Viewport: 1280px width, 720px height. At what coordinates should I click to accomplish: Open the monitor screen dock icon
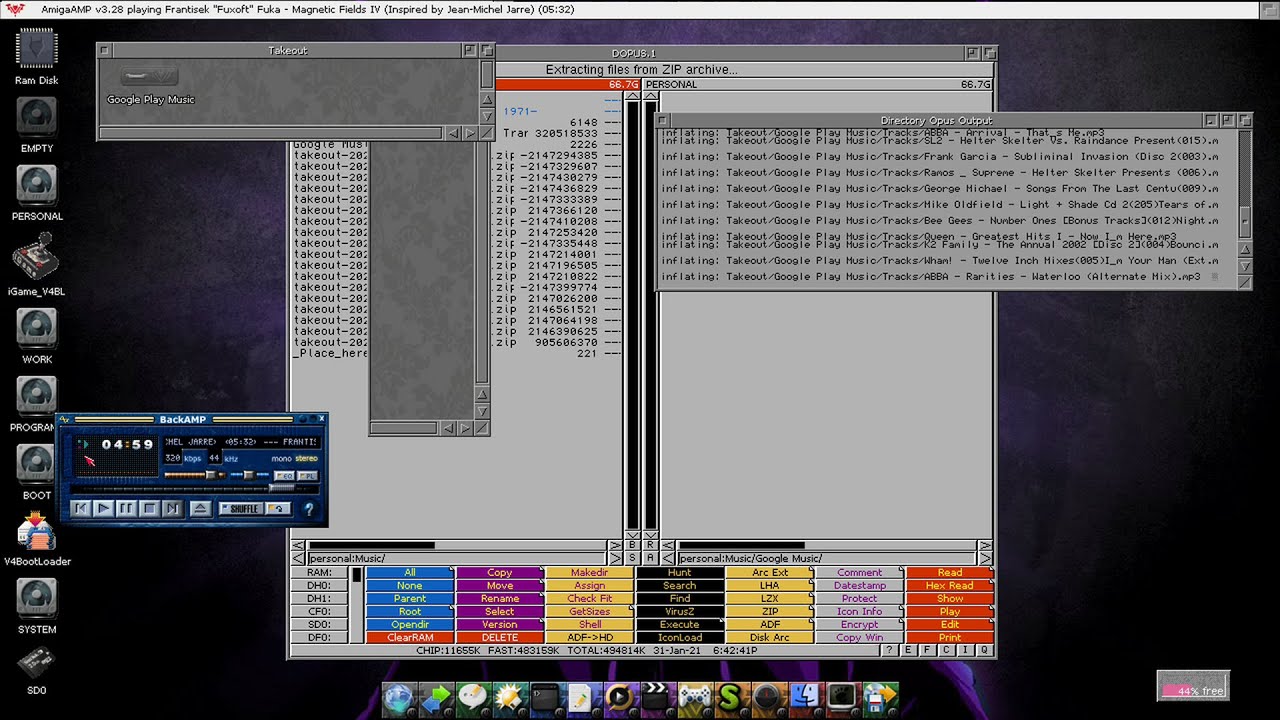coord(843,698)
